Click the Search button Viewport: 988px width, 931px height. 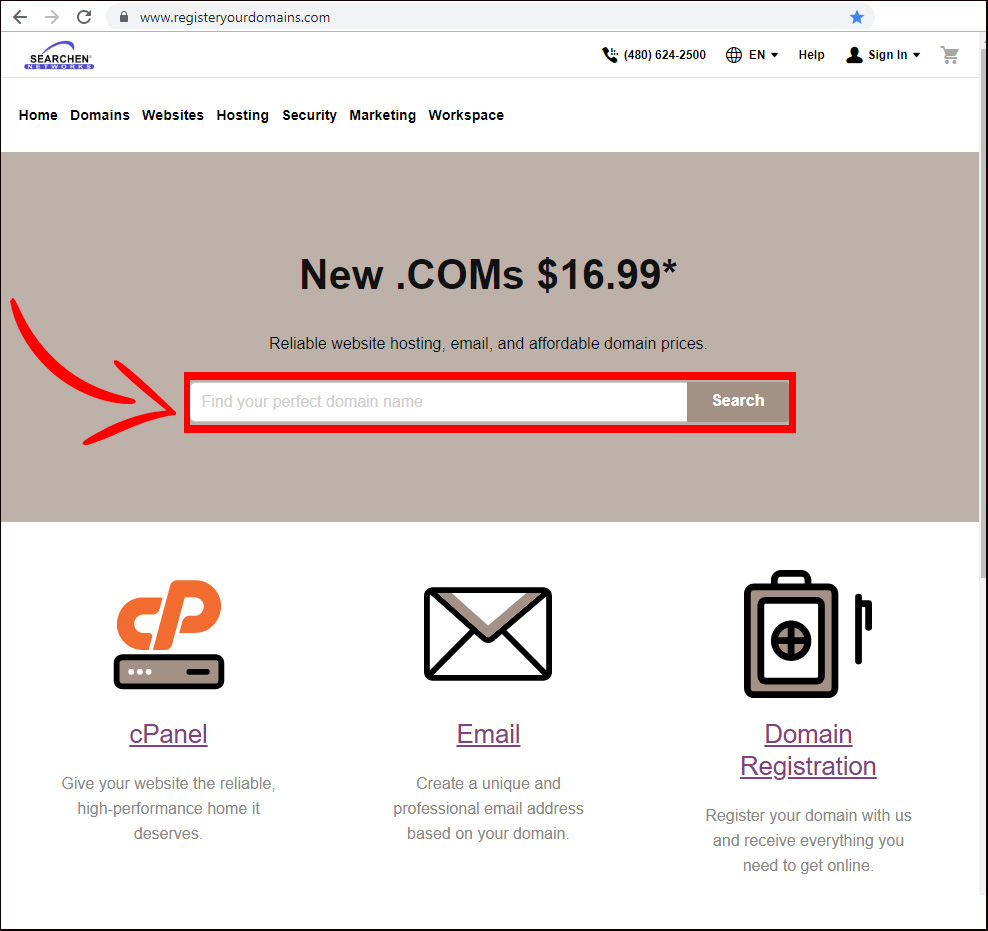[738, 401]
